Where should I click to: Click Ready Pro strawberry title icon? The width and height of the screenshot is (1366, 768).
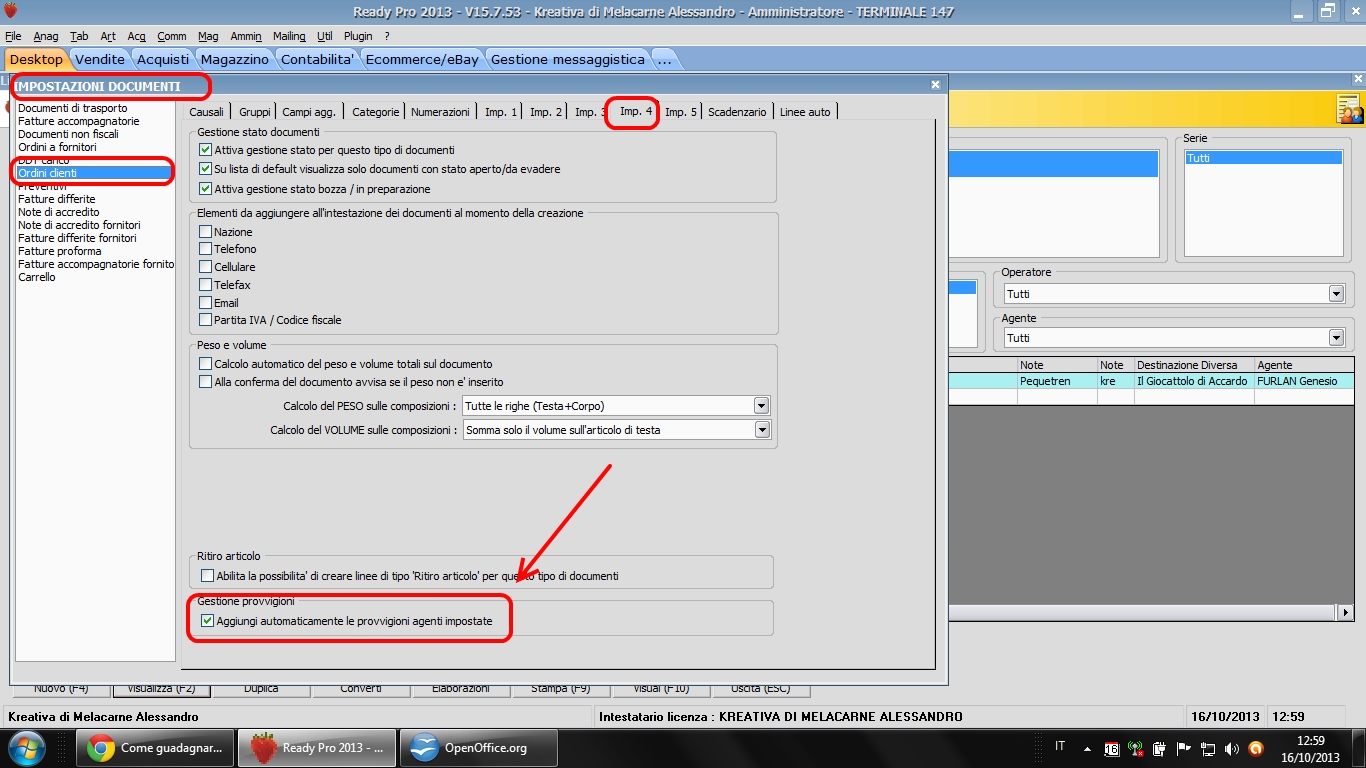click(11, 11)
